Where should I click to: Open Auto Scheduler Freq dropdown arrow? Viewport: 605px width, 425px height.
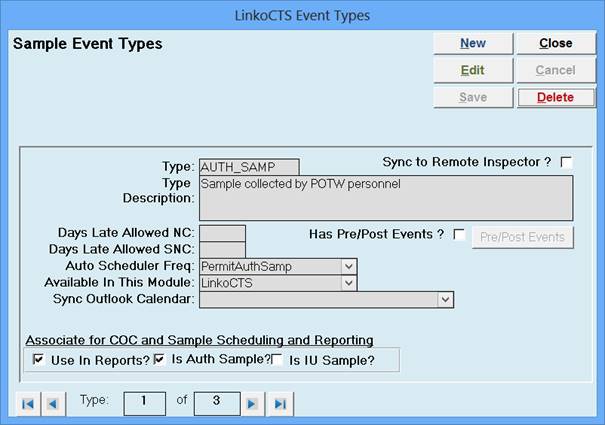[348, 266]
